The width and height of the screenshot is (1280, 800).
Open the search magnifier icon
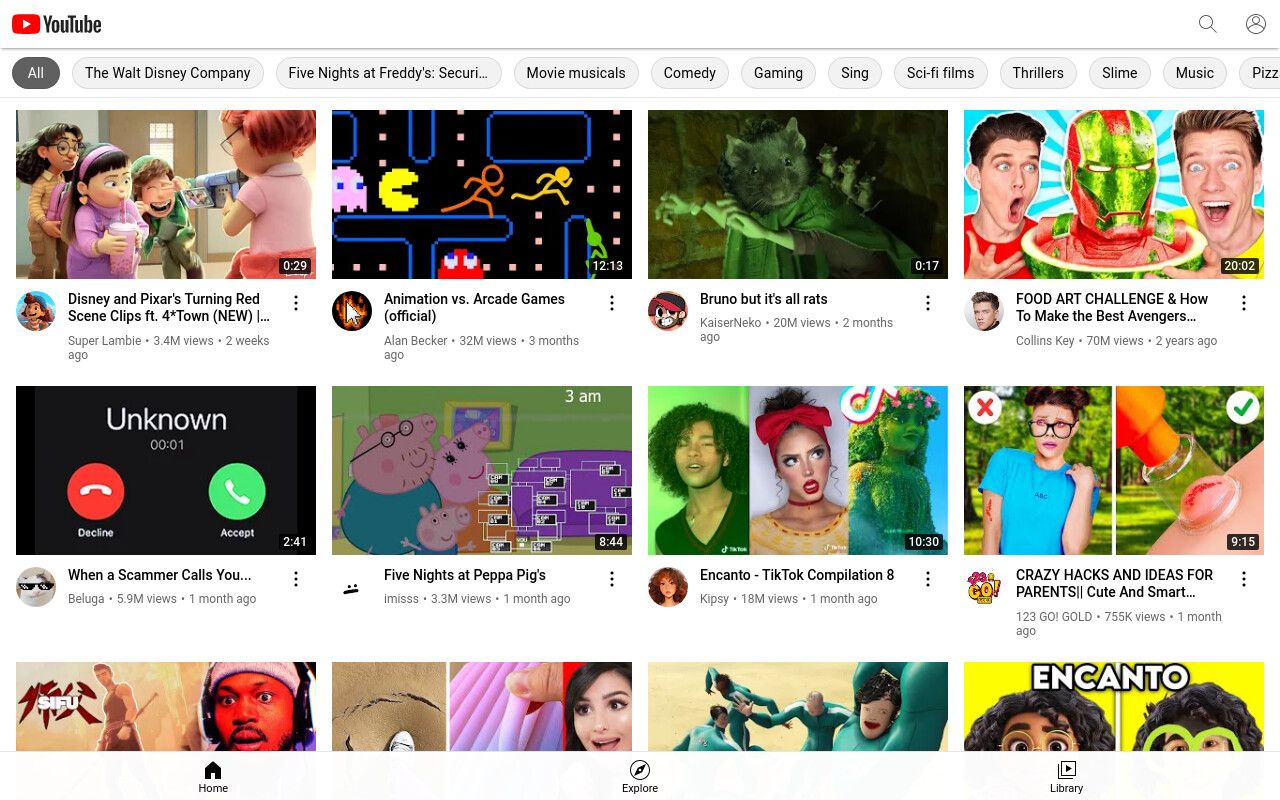[1208, 24]
